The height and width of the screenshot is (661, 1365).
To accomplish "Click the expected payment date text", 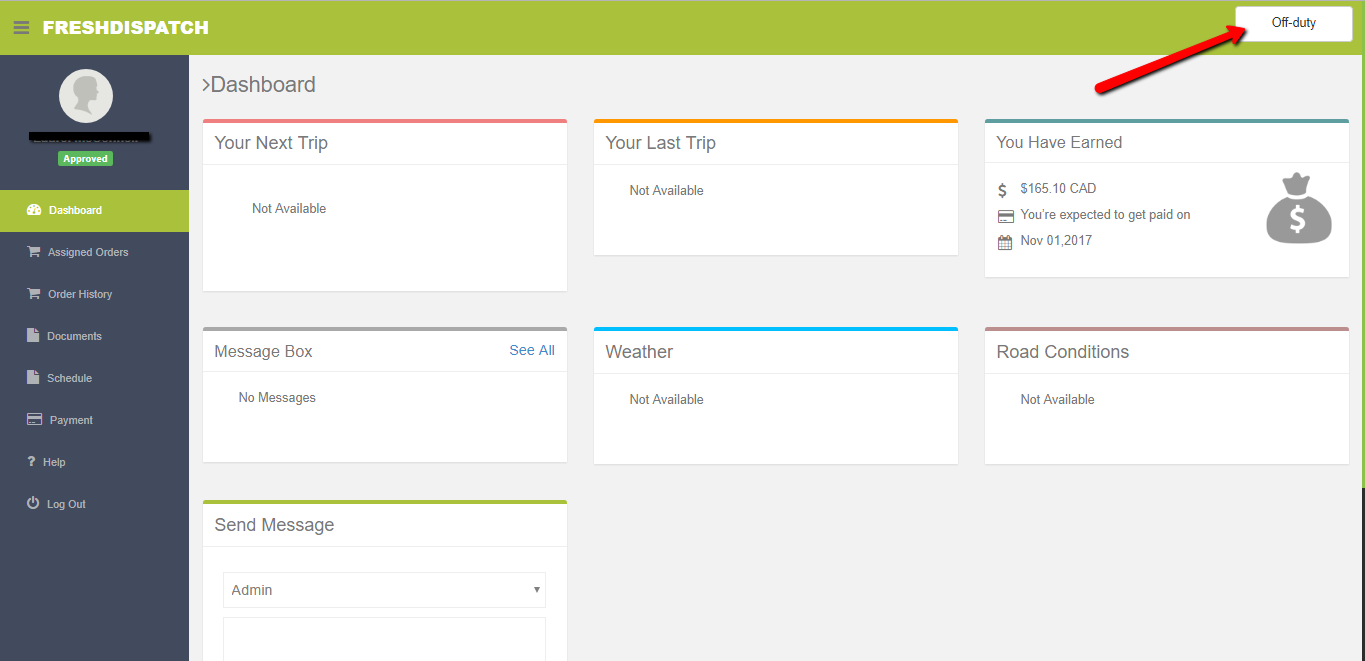I will point(1105,214).
